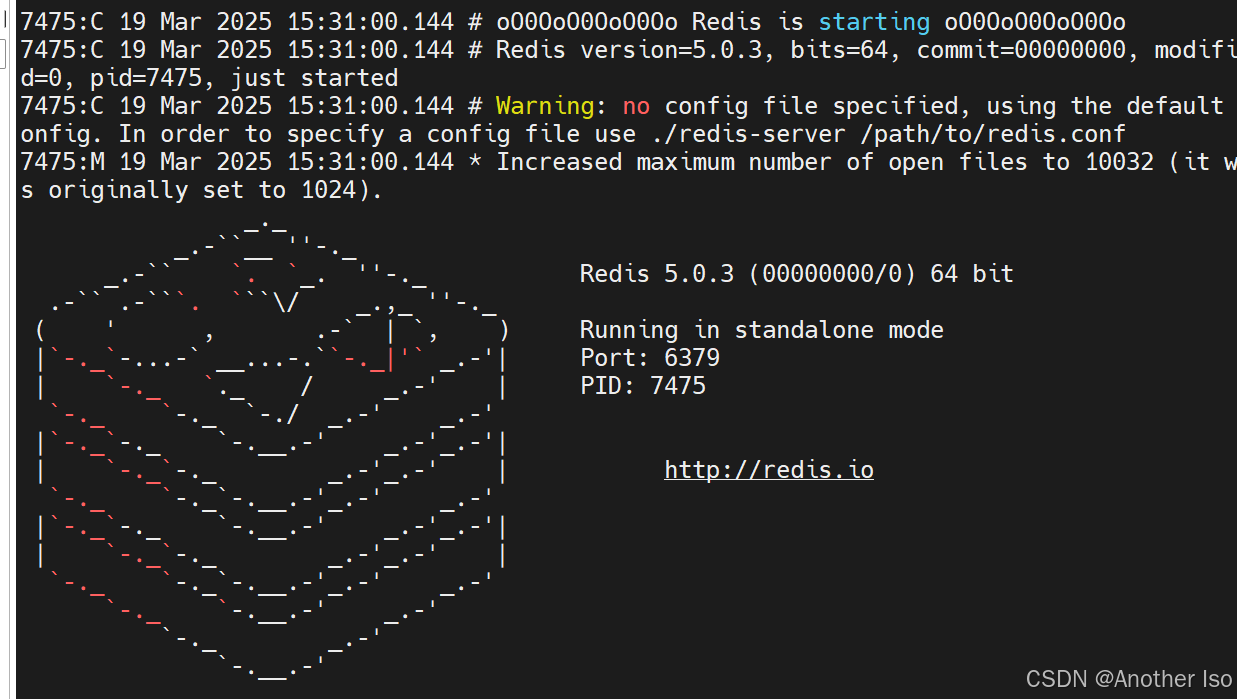This screenshot has height=699, width=1237.
Task: Click the cyan word 'starting'
Action: [874, 22]
